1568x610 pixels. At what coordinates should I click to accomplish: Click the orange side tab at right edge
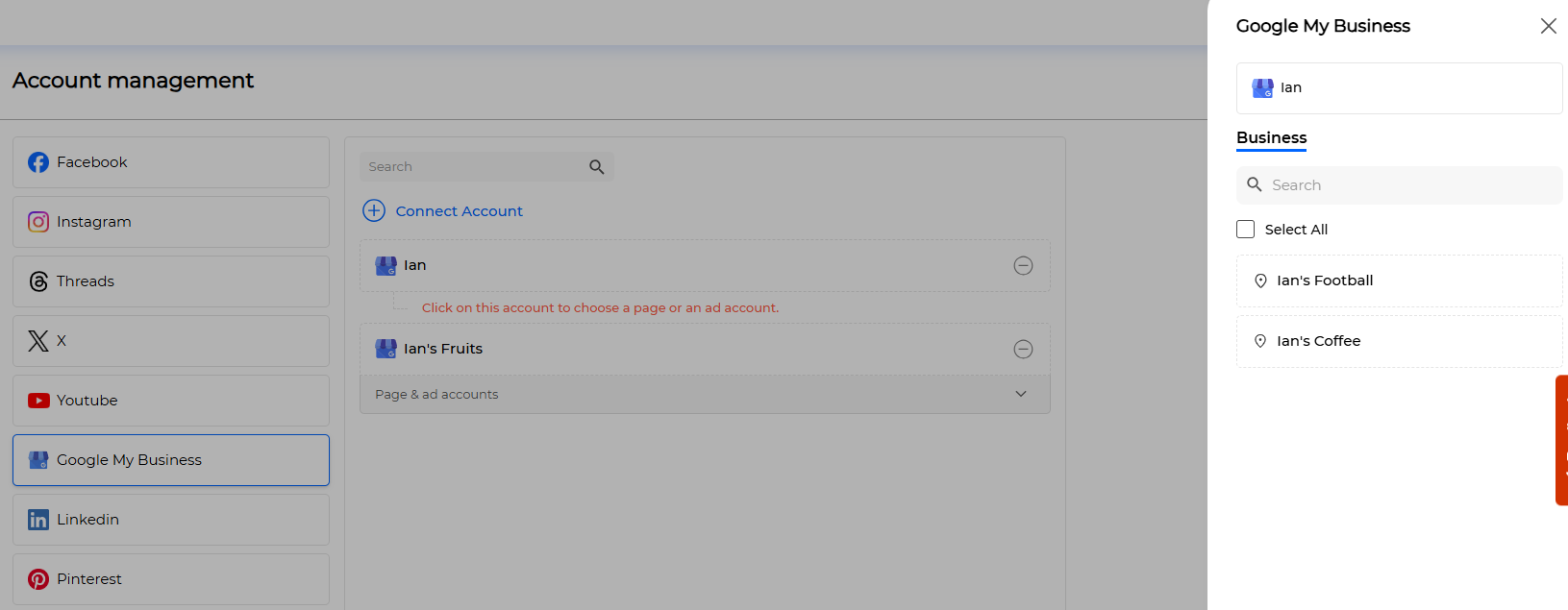click(1562, 440)
